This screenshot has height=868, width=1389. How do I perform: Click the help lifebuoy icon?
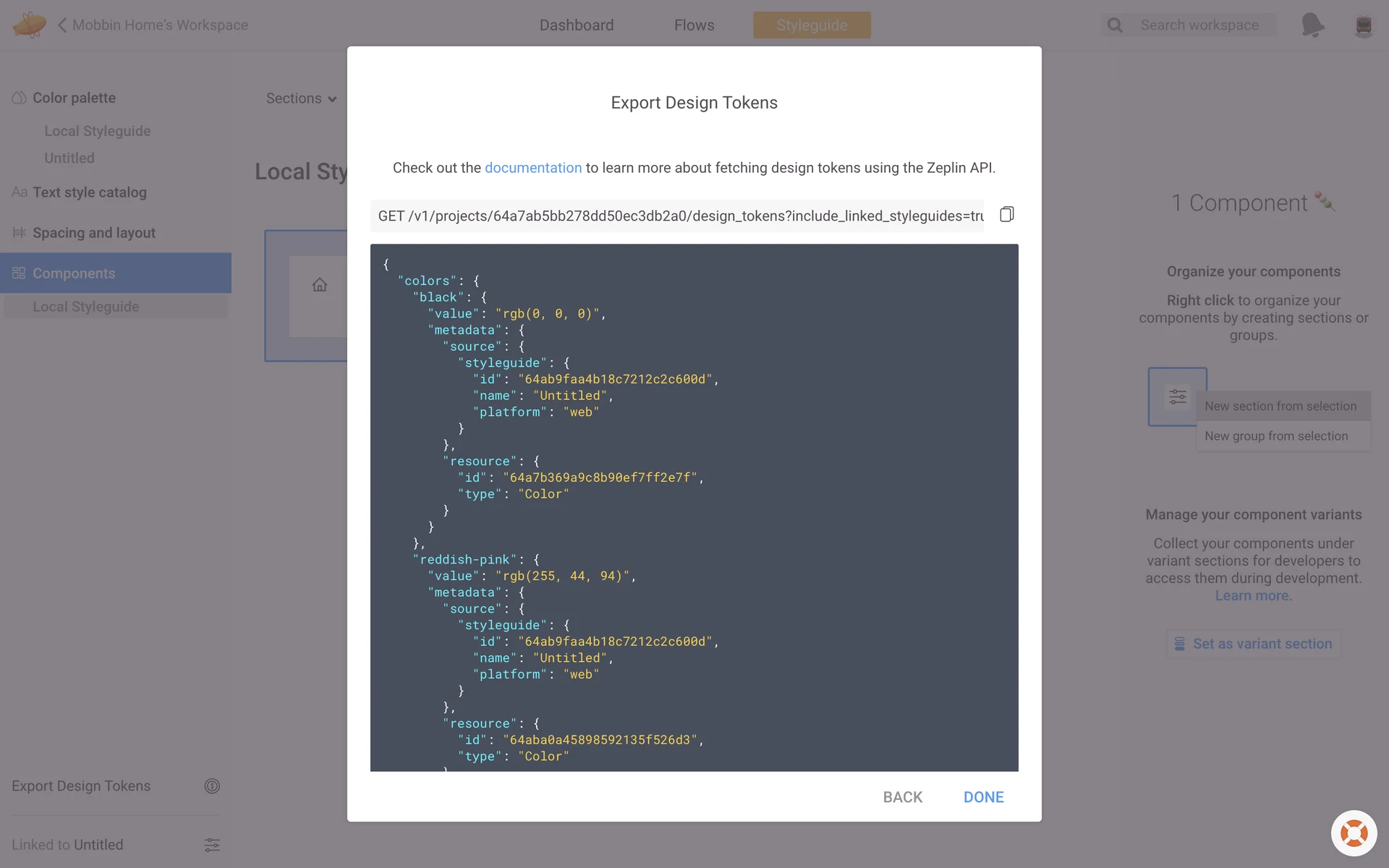pyautogui.click(x=1354, y=833)
